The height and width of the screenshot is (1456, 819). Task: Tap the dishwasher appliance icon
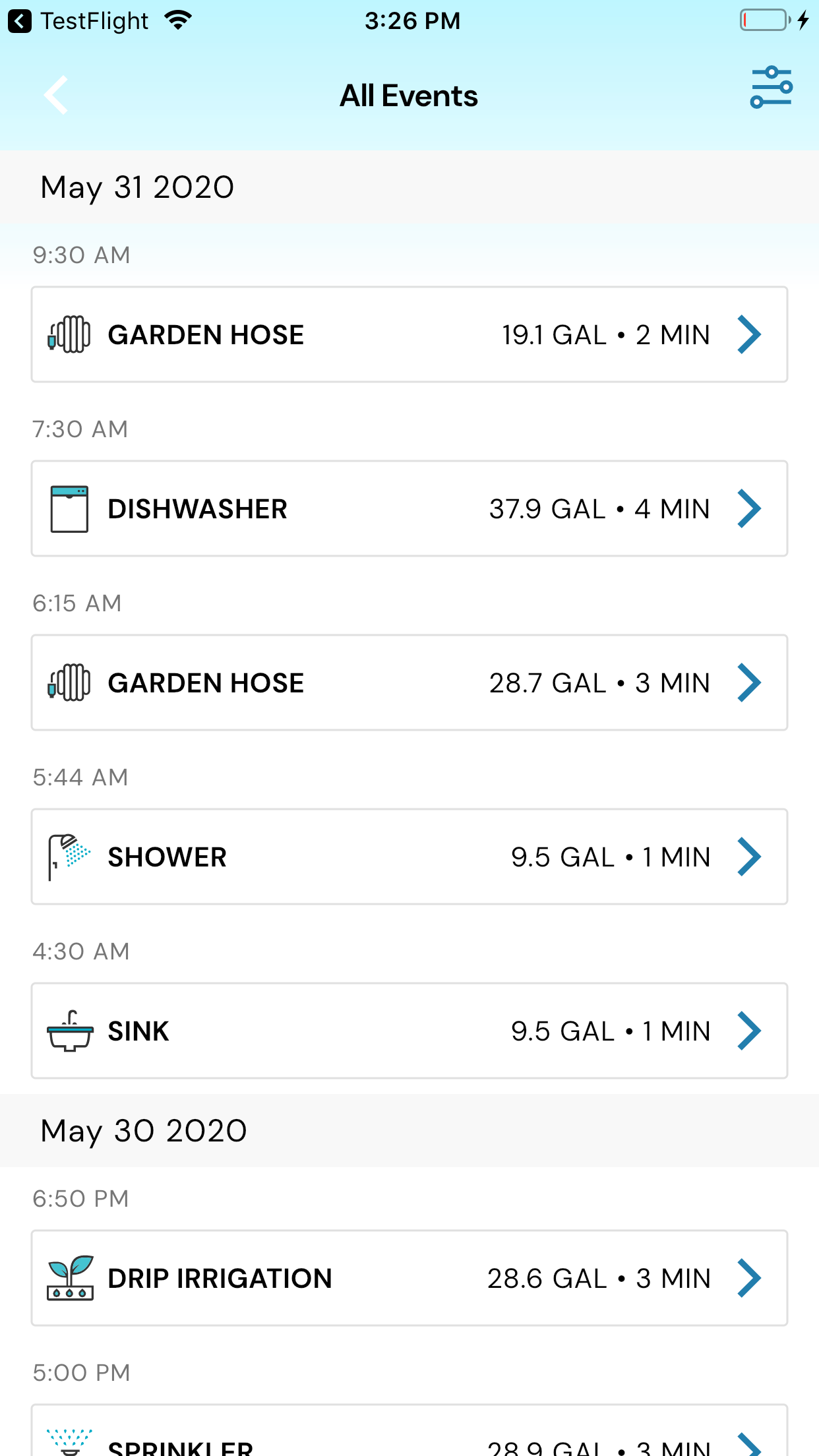pyautogui.click(x=69, y=508)
